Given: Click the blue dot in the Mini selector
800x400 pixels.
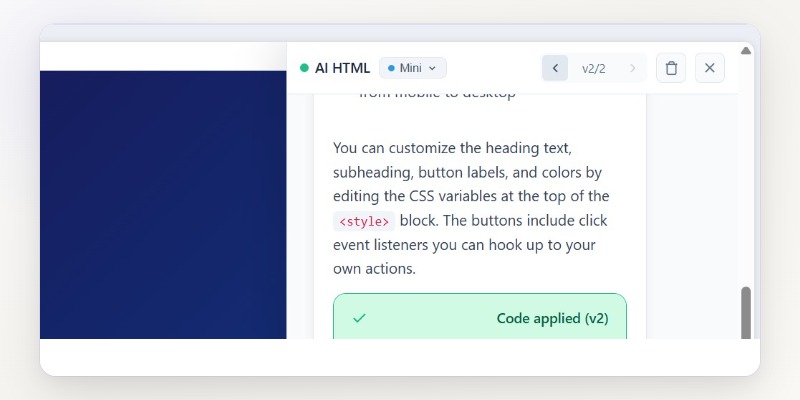Looking at the screenshot, I should tap(392, 68).
